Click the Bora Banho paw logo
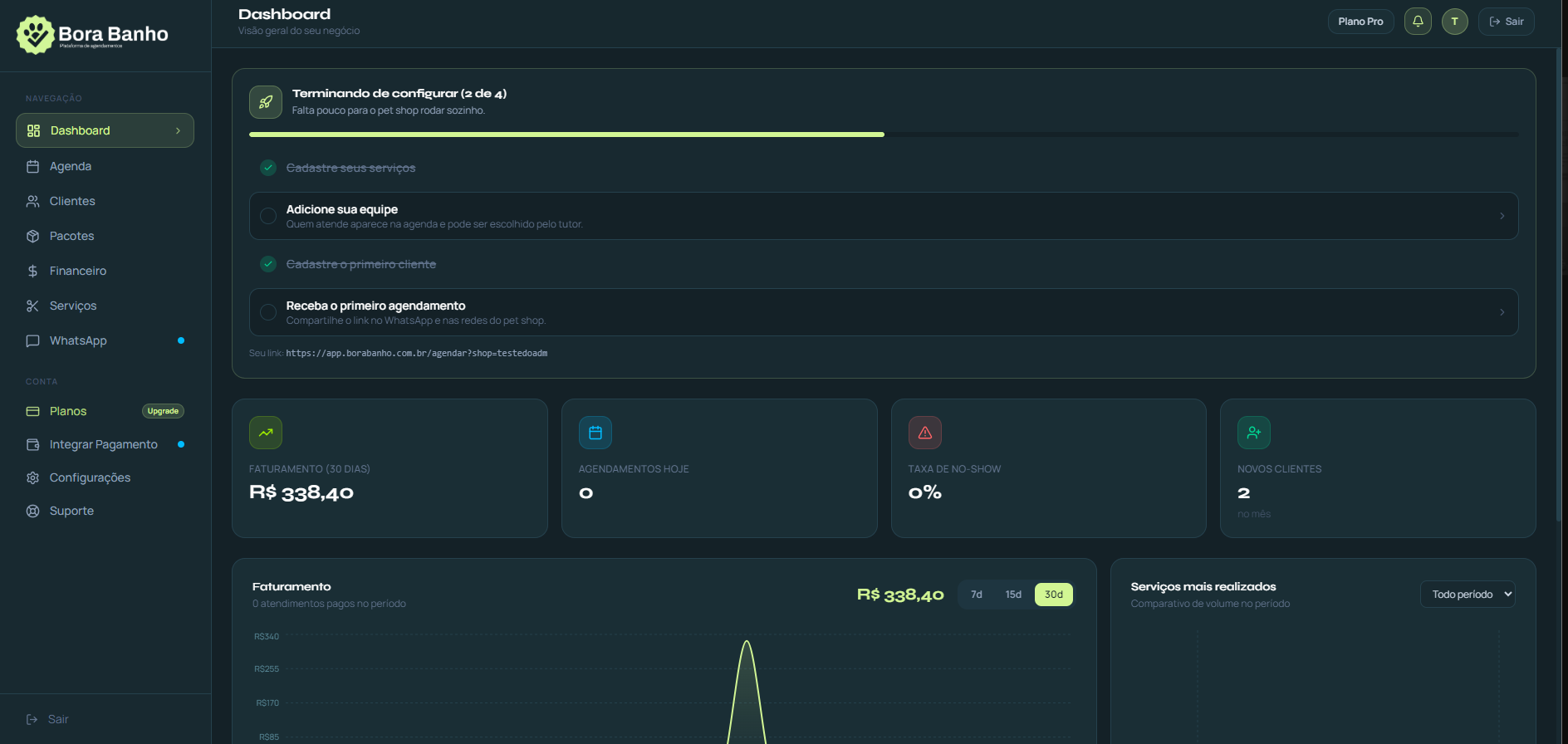Viewport: 1568px width, 744px height. tap(36, 35)
